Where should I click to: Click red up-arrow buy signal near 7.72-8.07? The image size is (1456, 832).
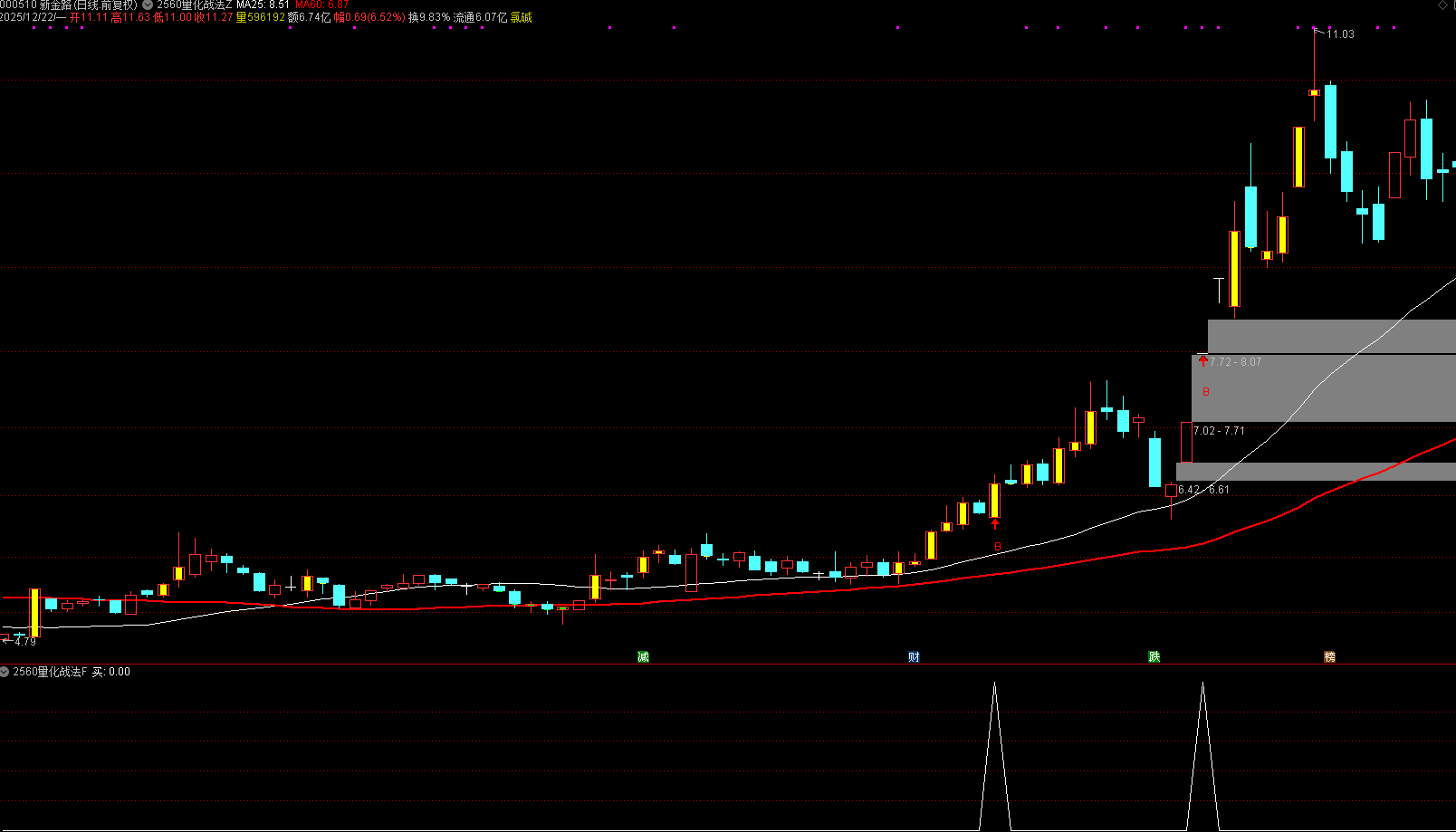pos(1202,361)
